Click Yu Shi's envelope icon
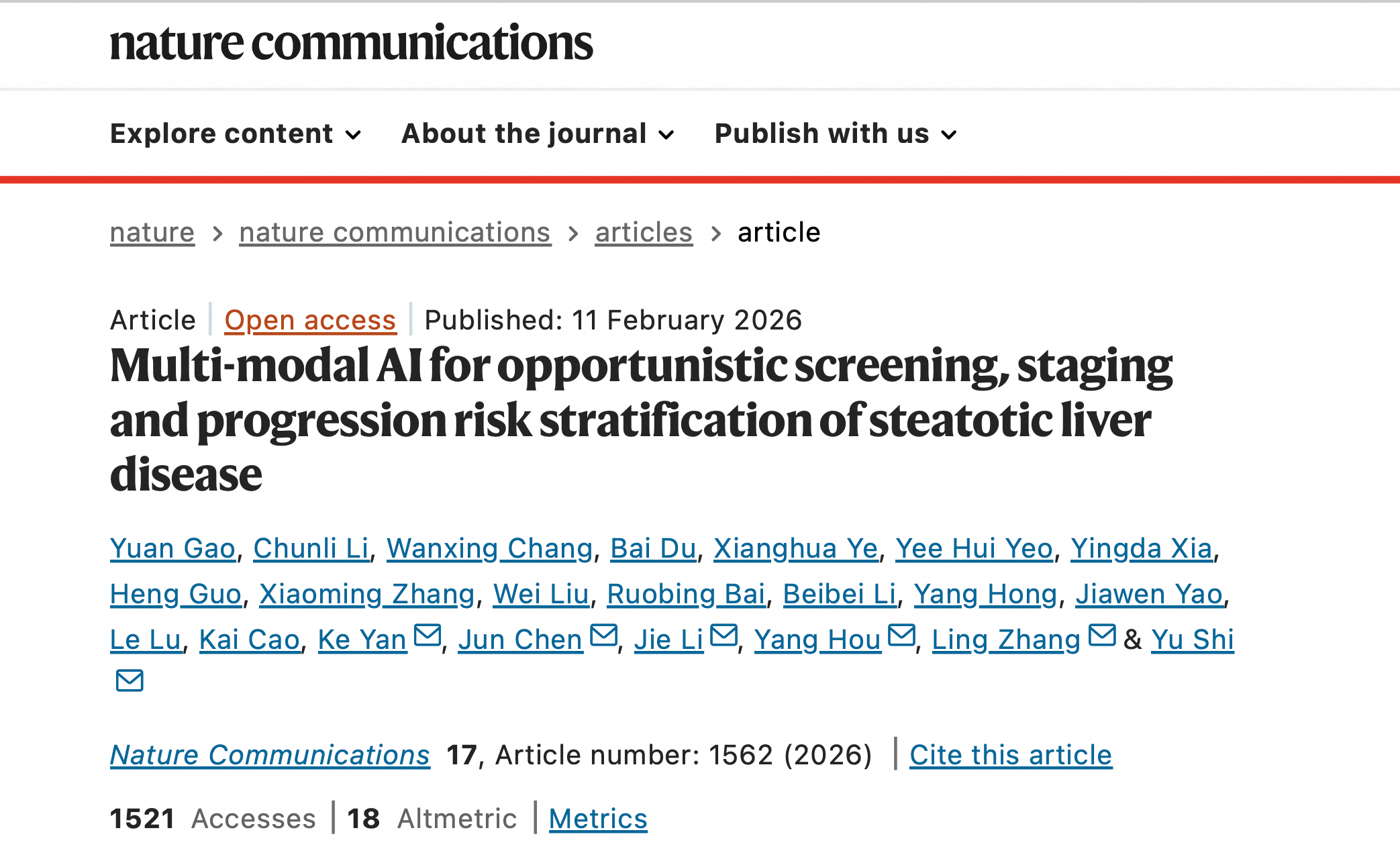This screenshot has width=1400, height=863. [130, 680]
